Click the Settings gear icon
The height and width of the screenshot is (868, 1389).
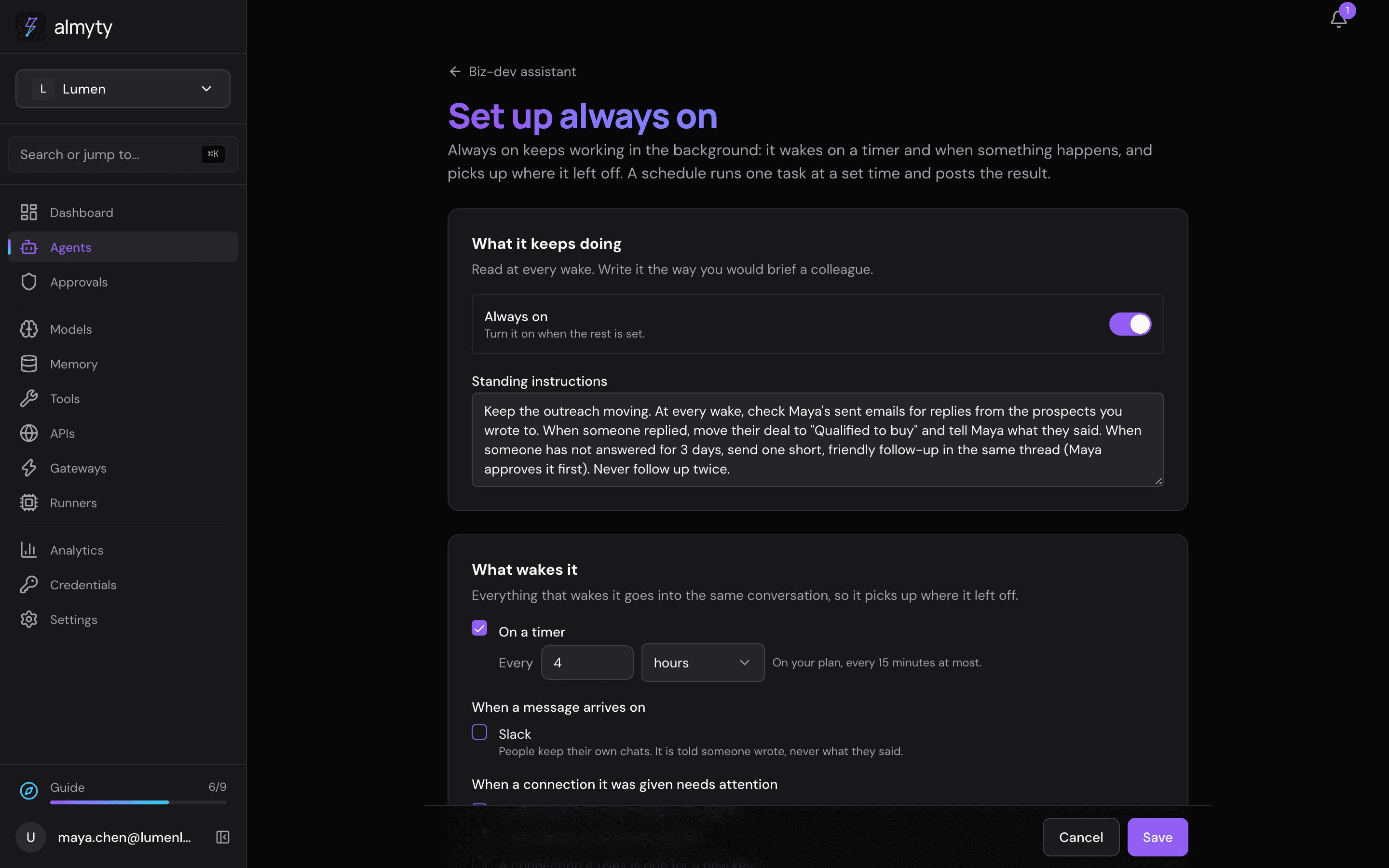29,620
